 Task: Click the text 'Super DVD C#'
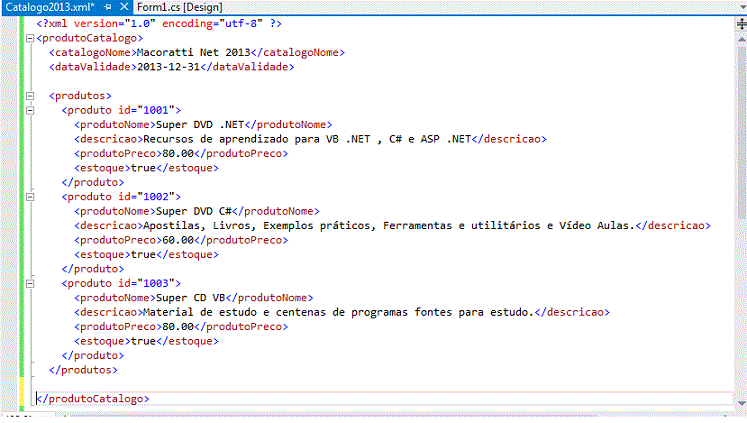(x=194, y=211)
